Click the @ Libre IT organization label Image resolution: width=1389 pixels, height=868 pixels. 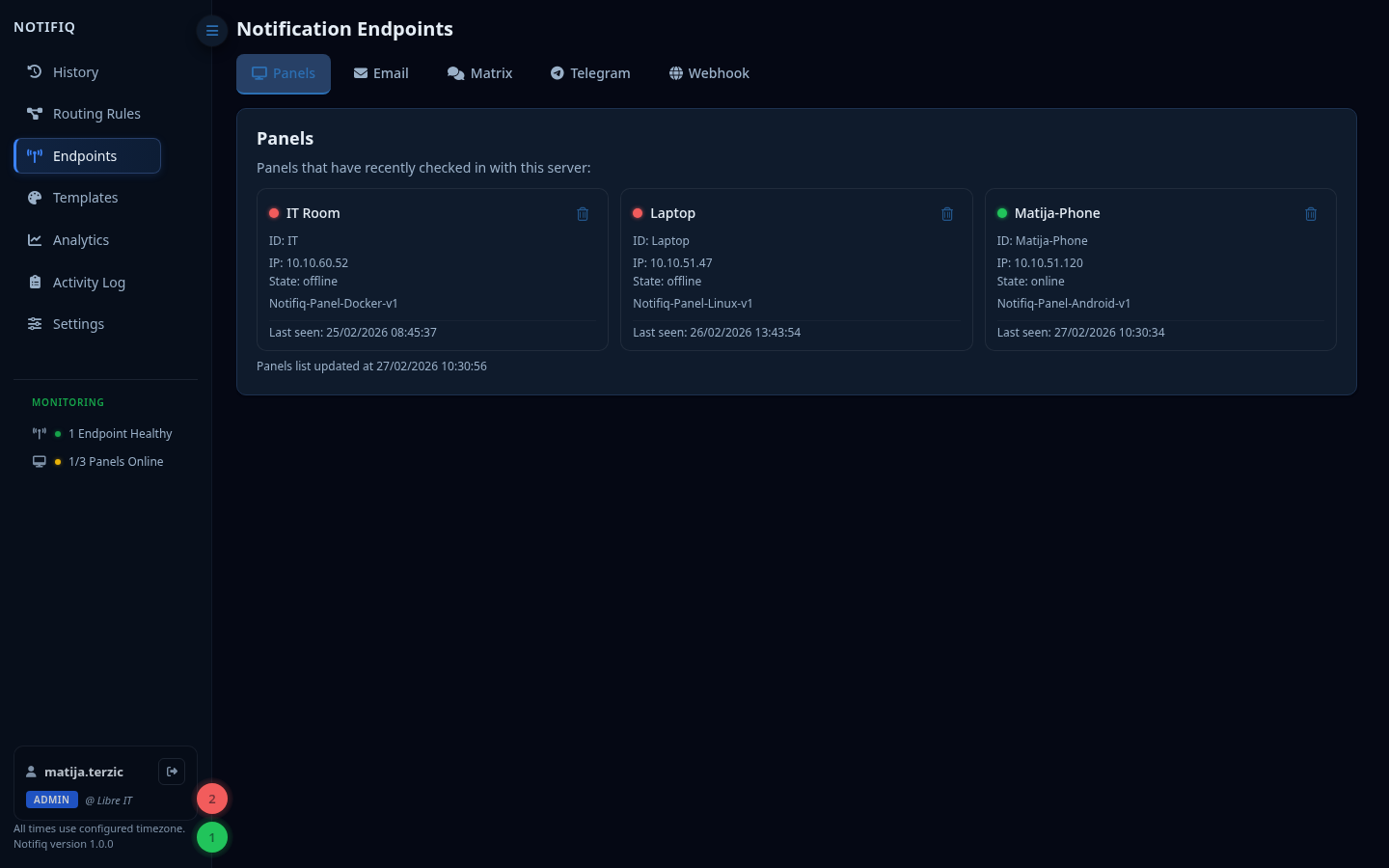pyautogui.click(x=109, y=800)
